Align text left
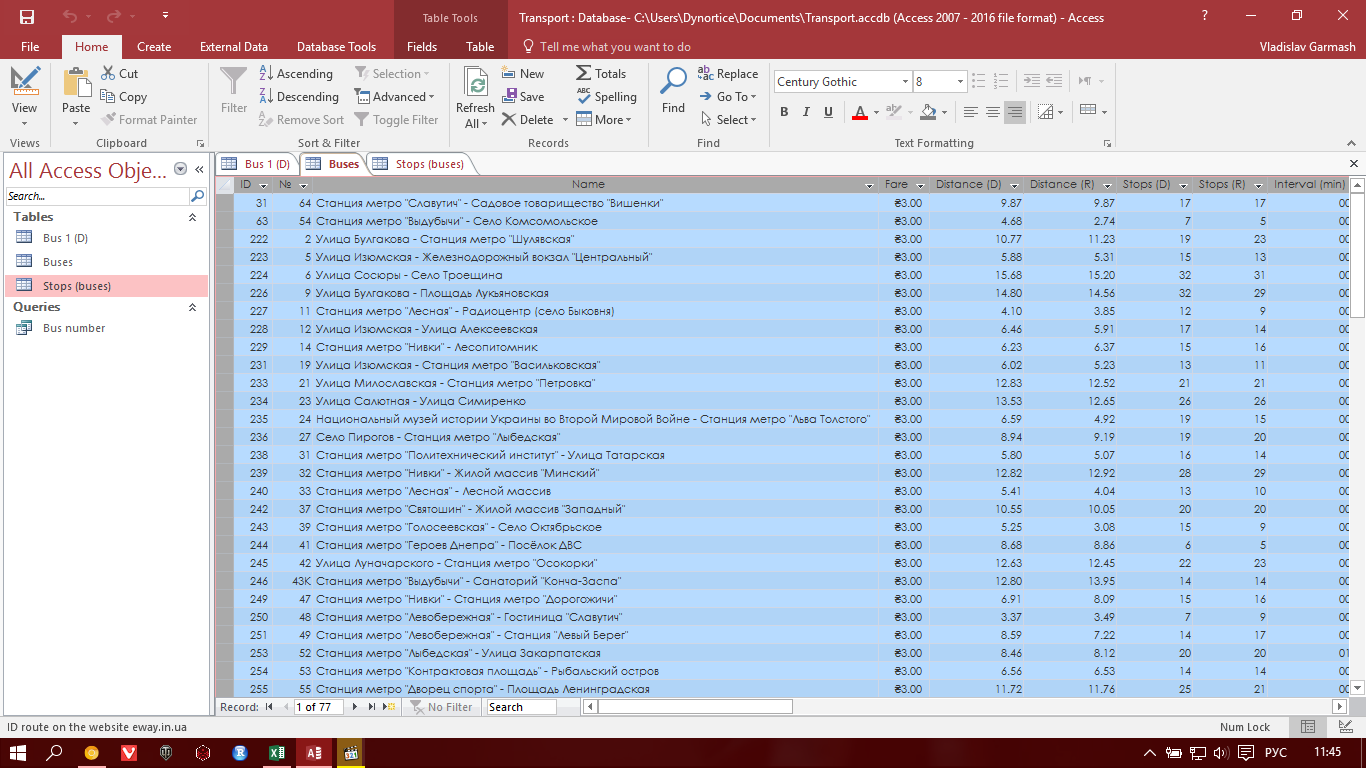The height and width of the screenshot is (768, 1366). (x=970, y=112)
